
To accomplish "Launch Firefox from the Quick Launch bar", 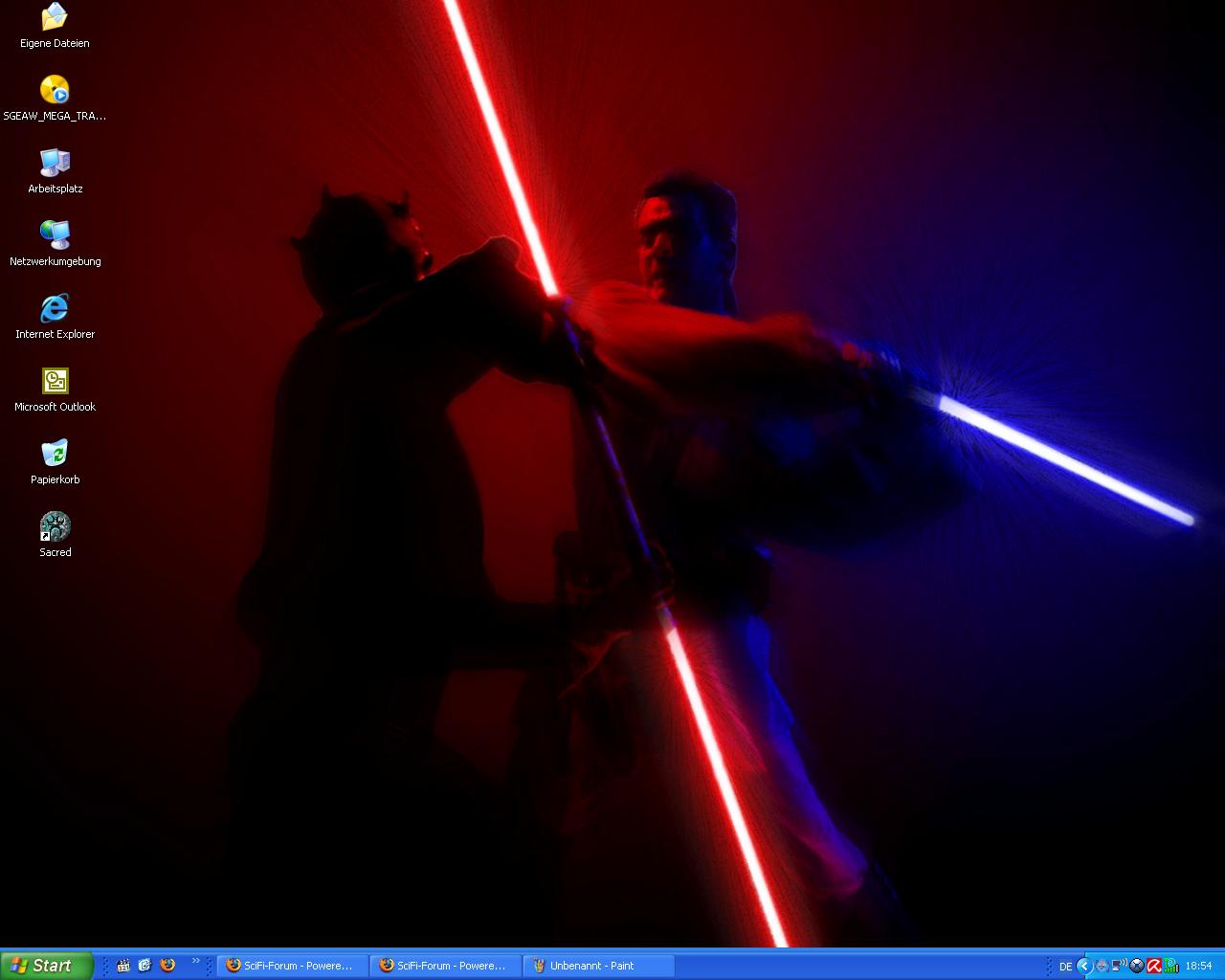I will pyautogui.click(x=167, y=966).
